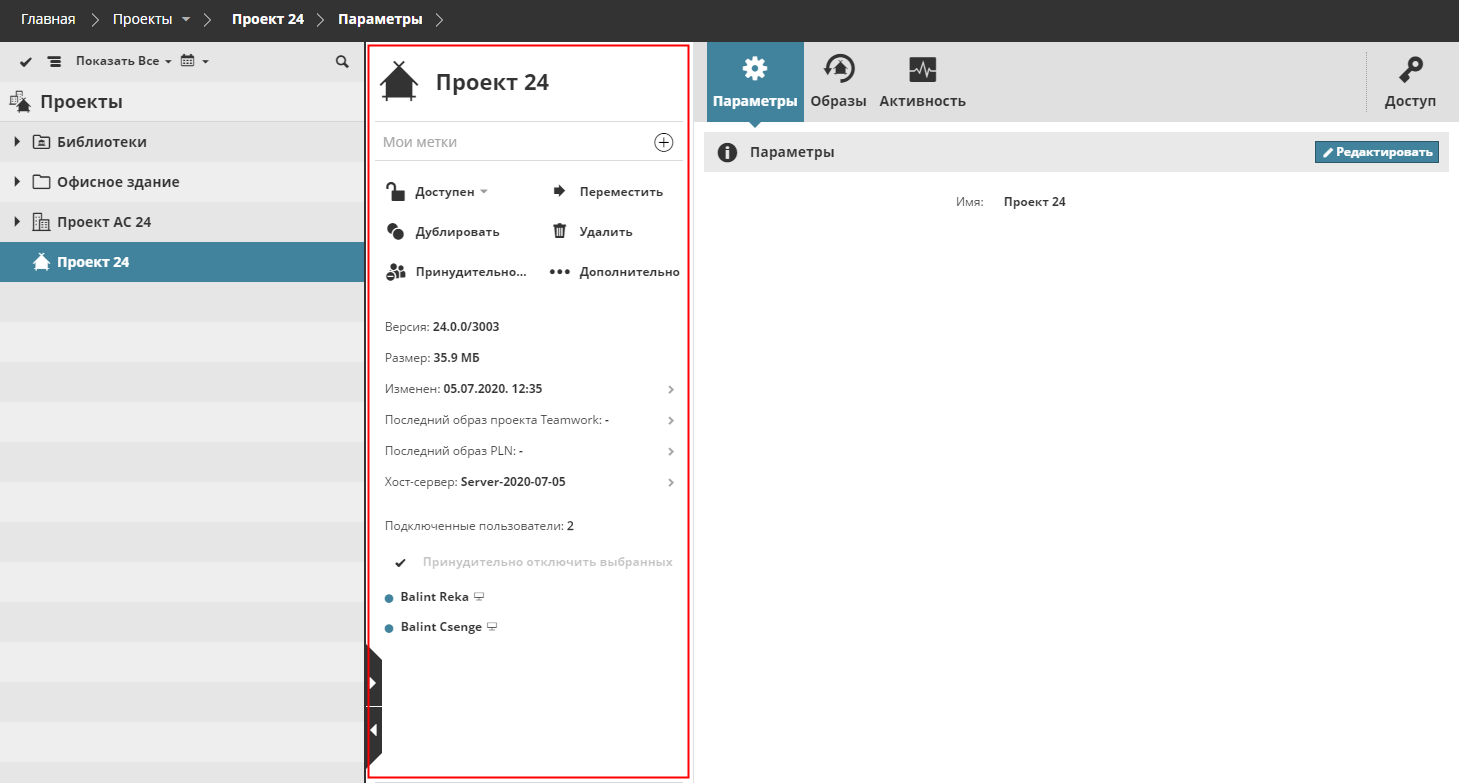The image size is (1459, 783).
Task: Click the left-pointing panel splitter arrow
Action: click(374, 731)
